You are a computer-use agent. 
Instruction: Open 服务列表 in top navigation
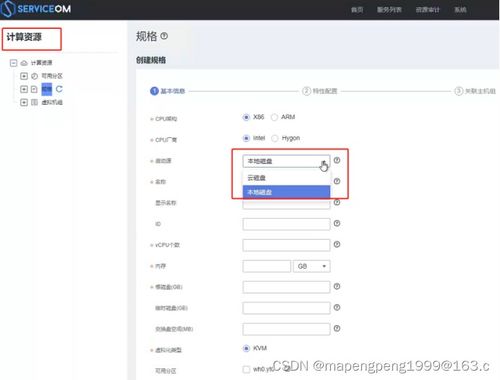click(x=389, y=10)
